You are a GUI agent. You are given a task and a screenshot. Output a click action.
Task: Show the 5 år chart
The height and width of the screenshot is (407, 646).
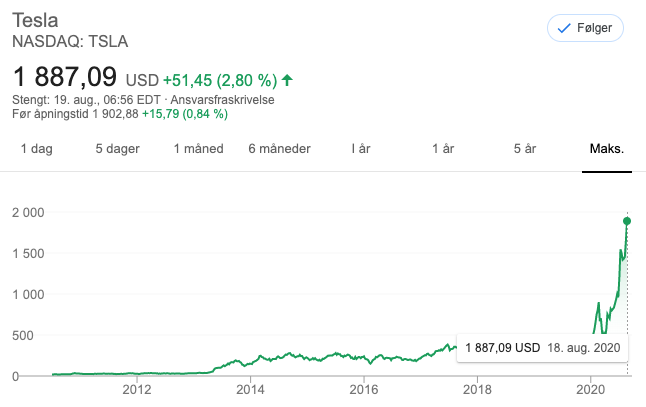pyautogui.click(x=525, y=149)
